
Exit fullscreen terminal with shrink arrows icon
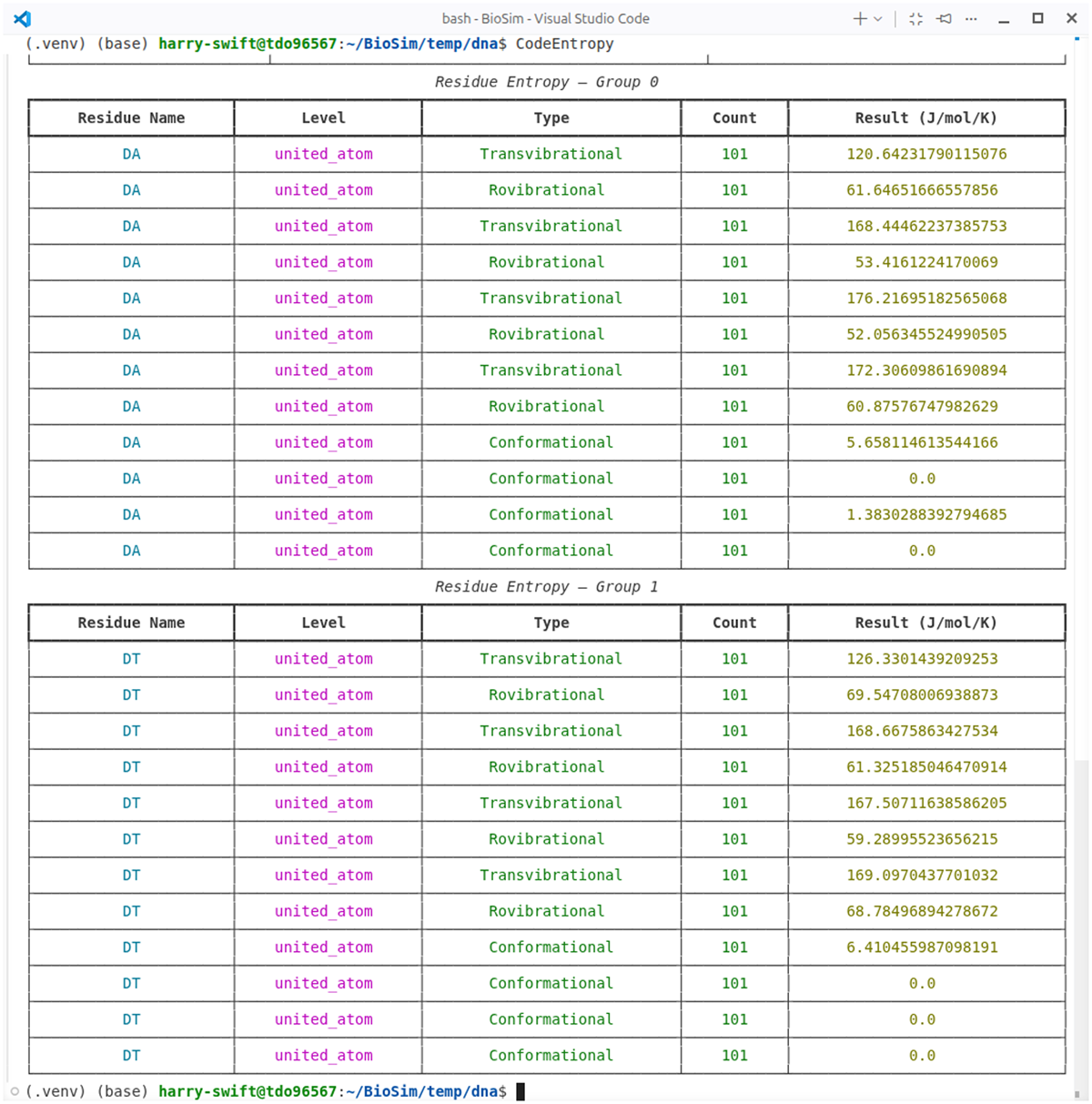point(915,18)
